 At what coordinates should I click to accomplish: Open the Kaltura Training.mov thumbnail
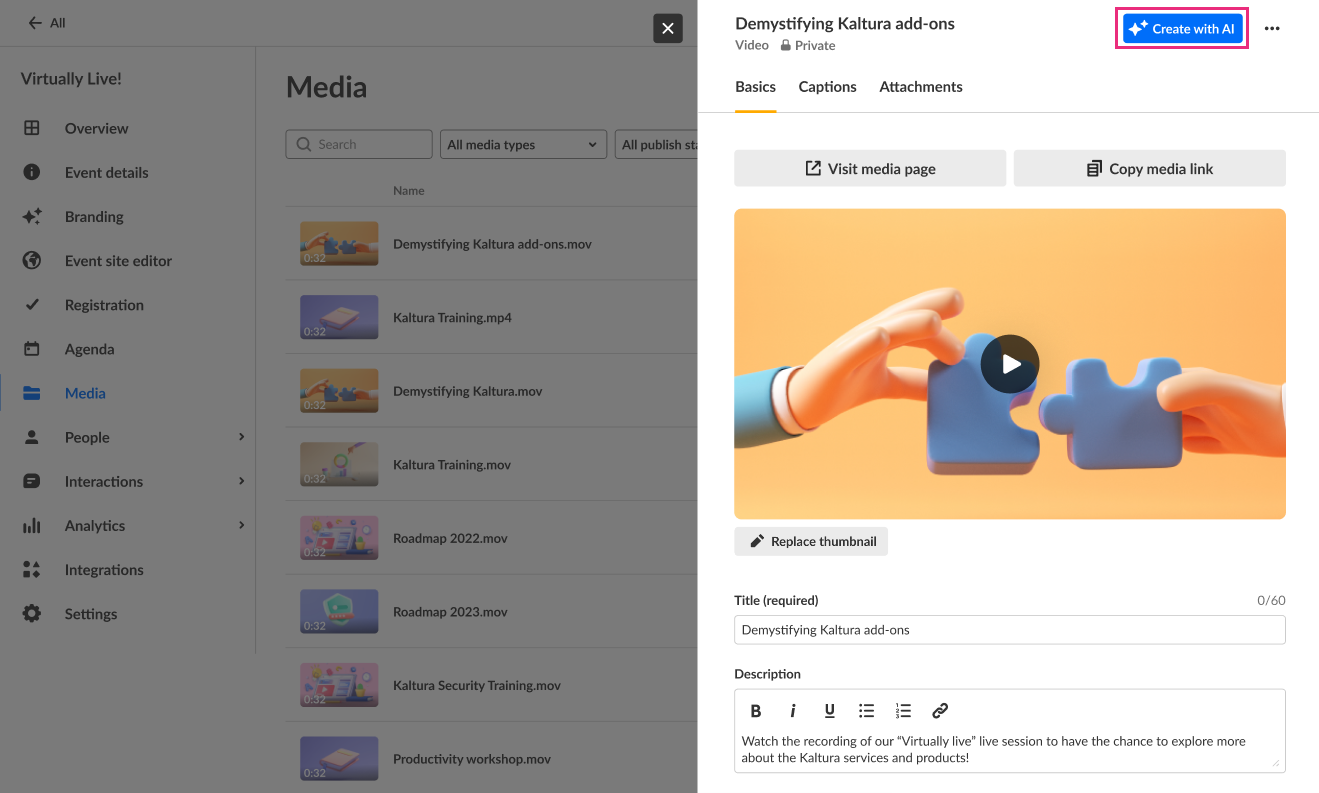[339, 464]
